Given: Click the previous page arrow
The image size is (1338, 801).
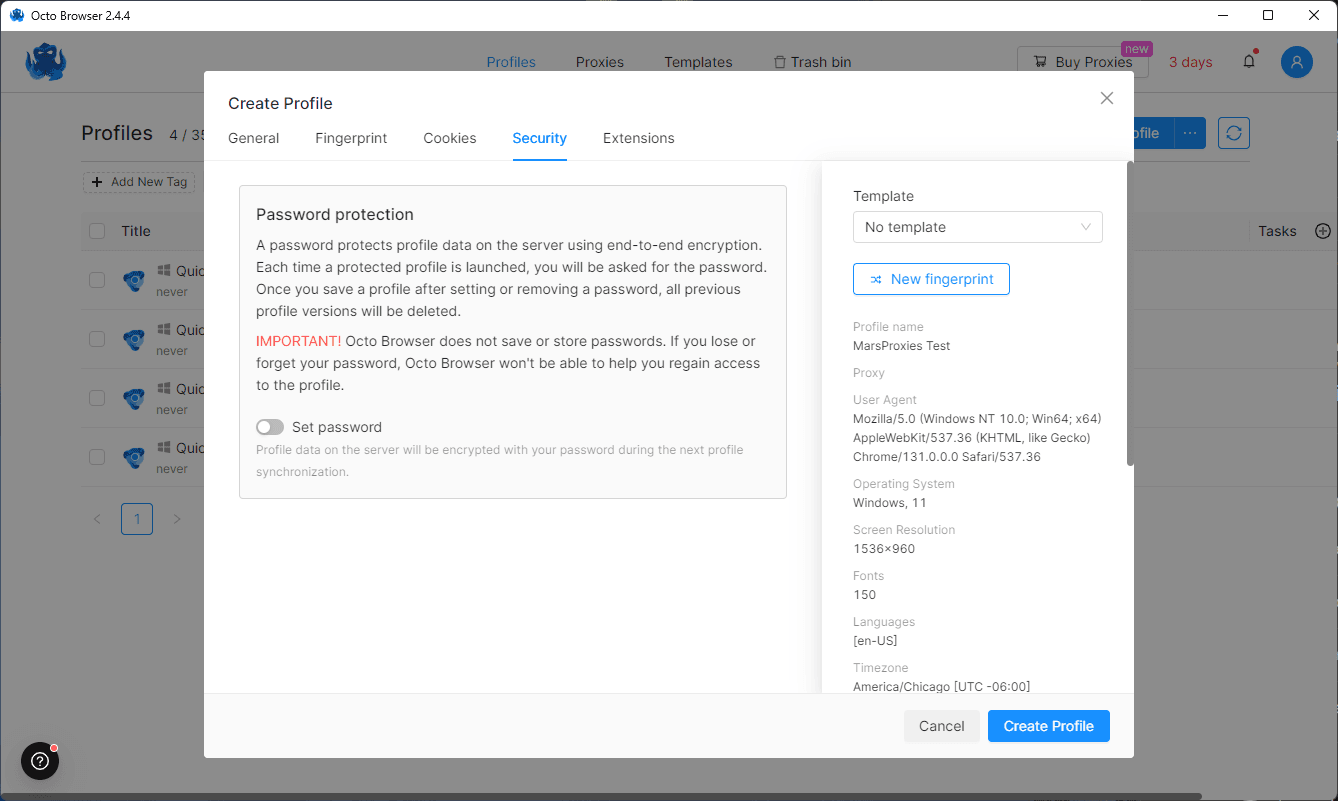Looking at the screenshot, I should (97, 519).
